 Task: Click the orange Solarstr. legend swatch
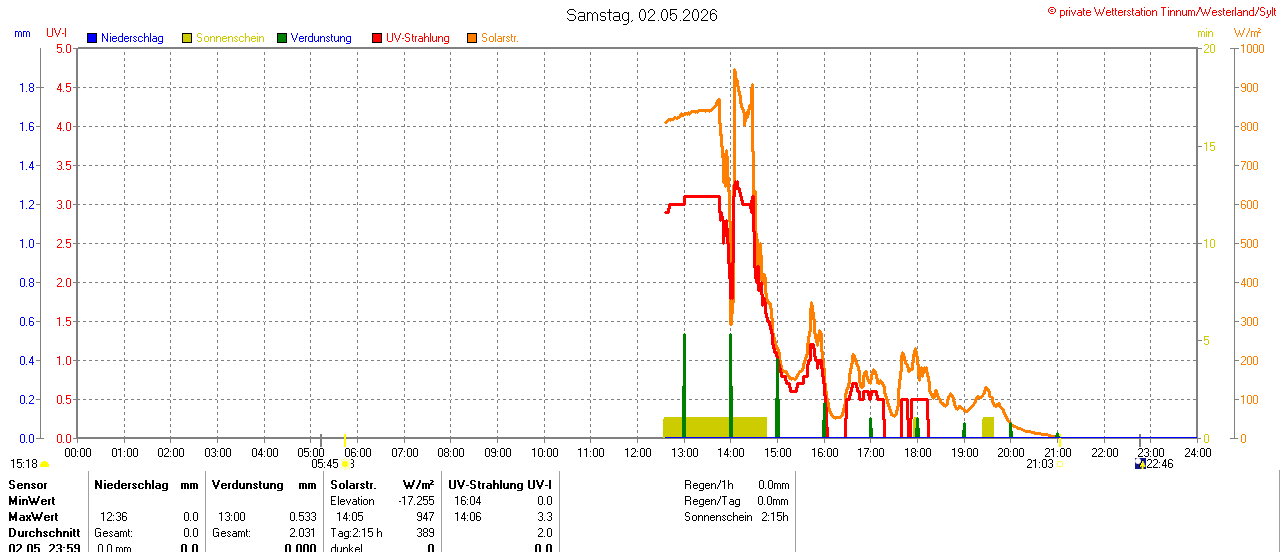coord(472,38)
